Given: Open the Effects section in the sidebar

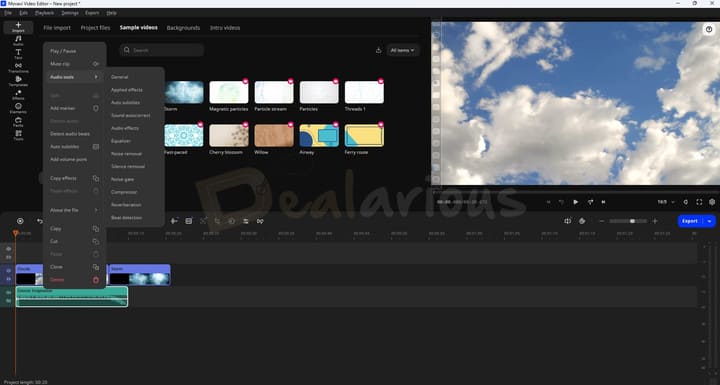Looking at the screenshot, I should pos(18,95).
